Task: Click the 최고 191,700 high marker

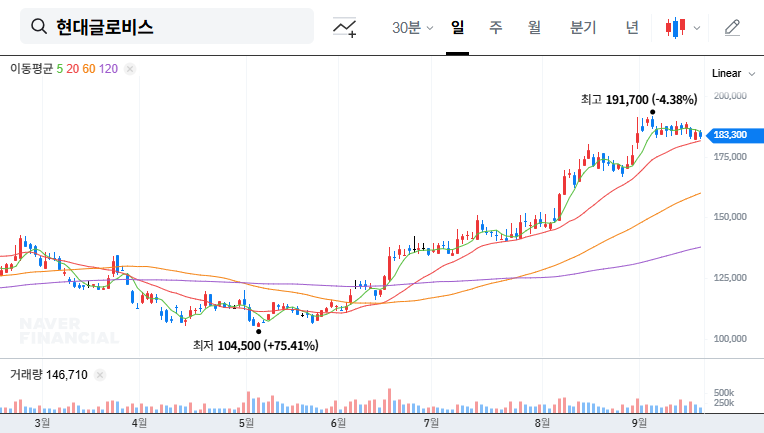Action: 639,100
